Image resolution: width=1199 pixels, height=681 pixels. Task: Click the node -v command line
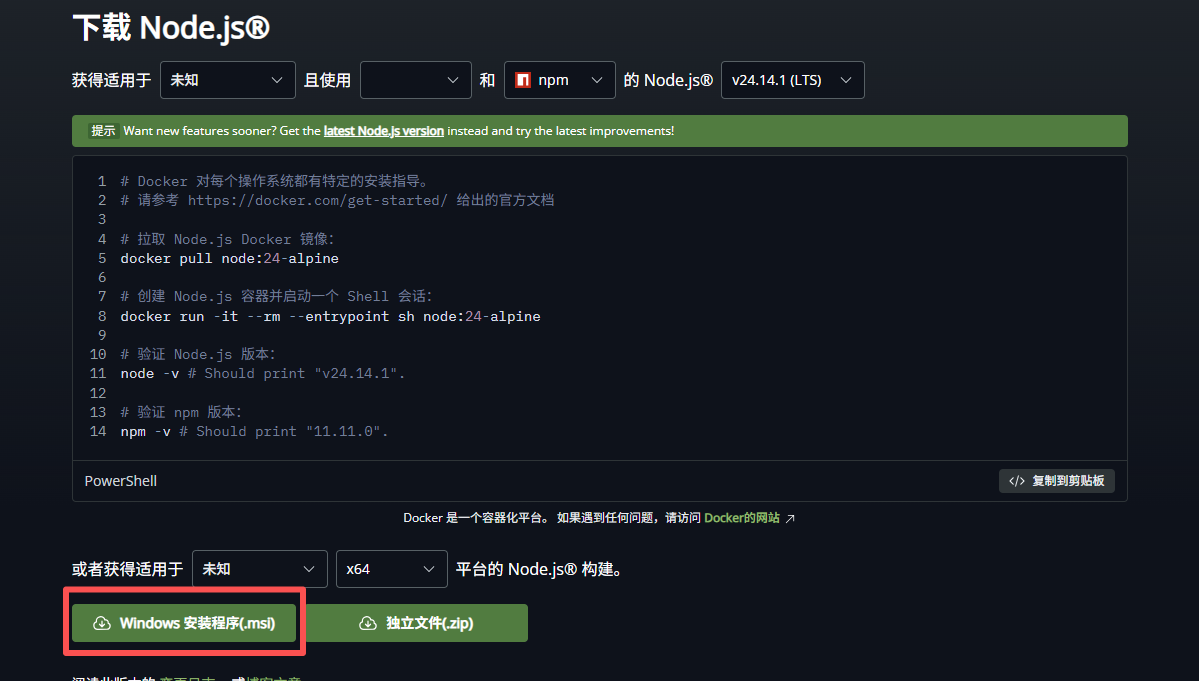coord(262,373)
